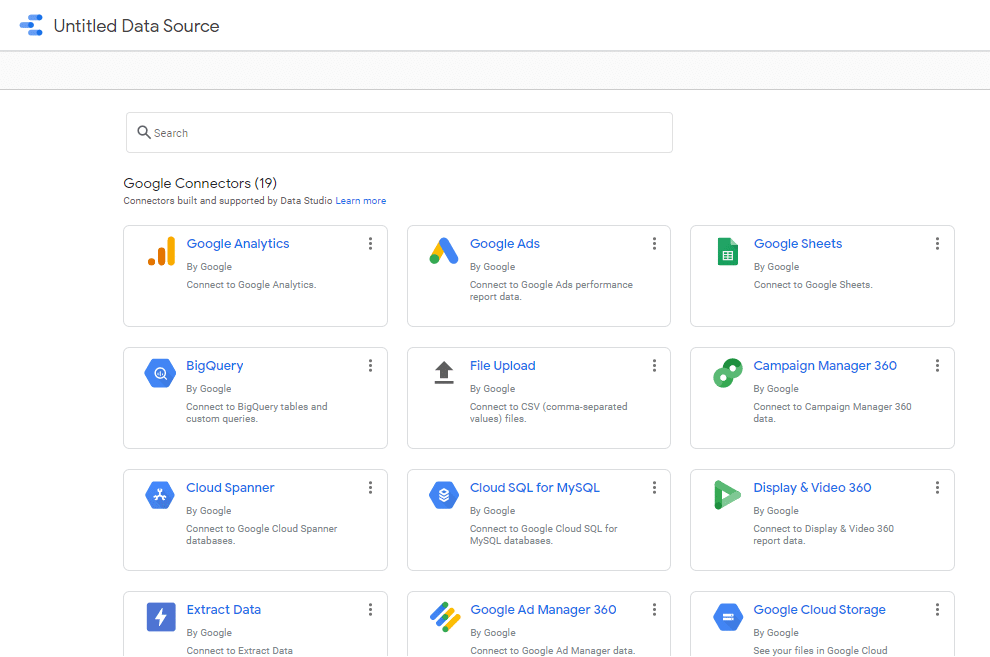Pick the Cloud SQL for MySQL title
The image size is (990, 657).
535,487
